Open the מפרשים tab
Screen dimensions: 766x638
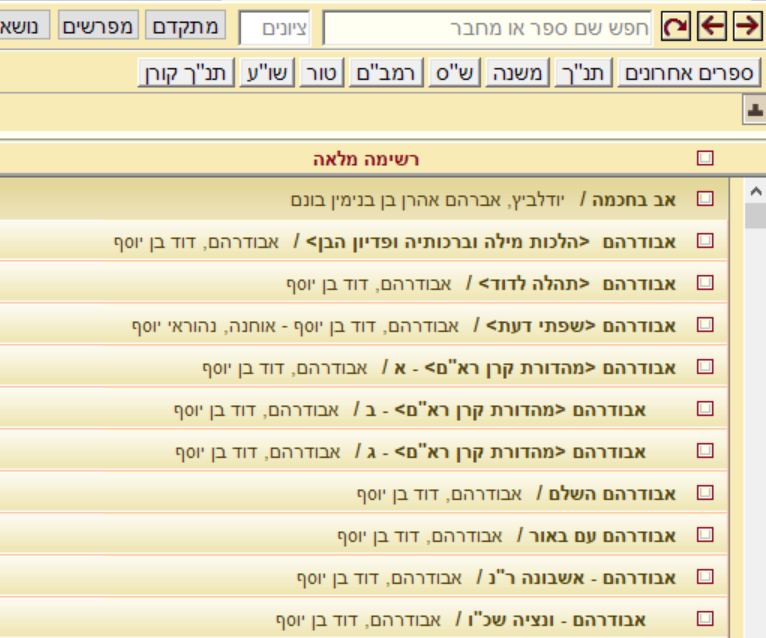[x=98, y=25]
